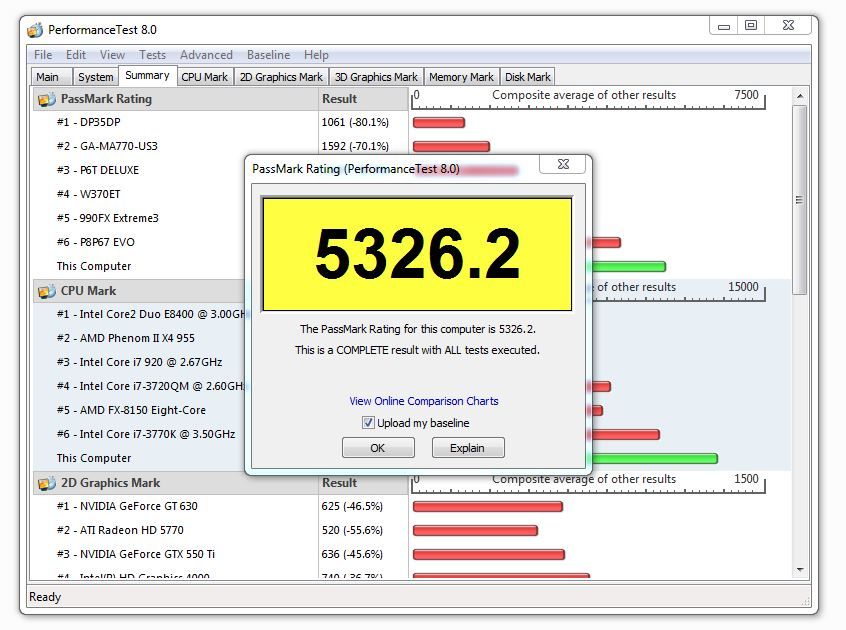Select the Intel Core i7-3720QM row
The image size is (846, 630).
pos(151,386)
